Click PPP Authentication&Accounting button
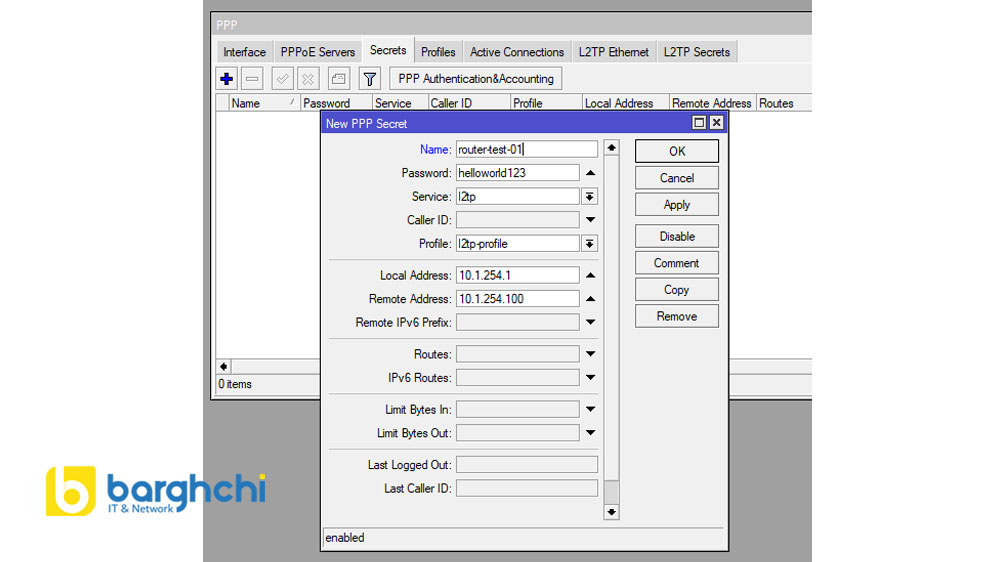The image size is (1000, 562). point(475,79)
